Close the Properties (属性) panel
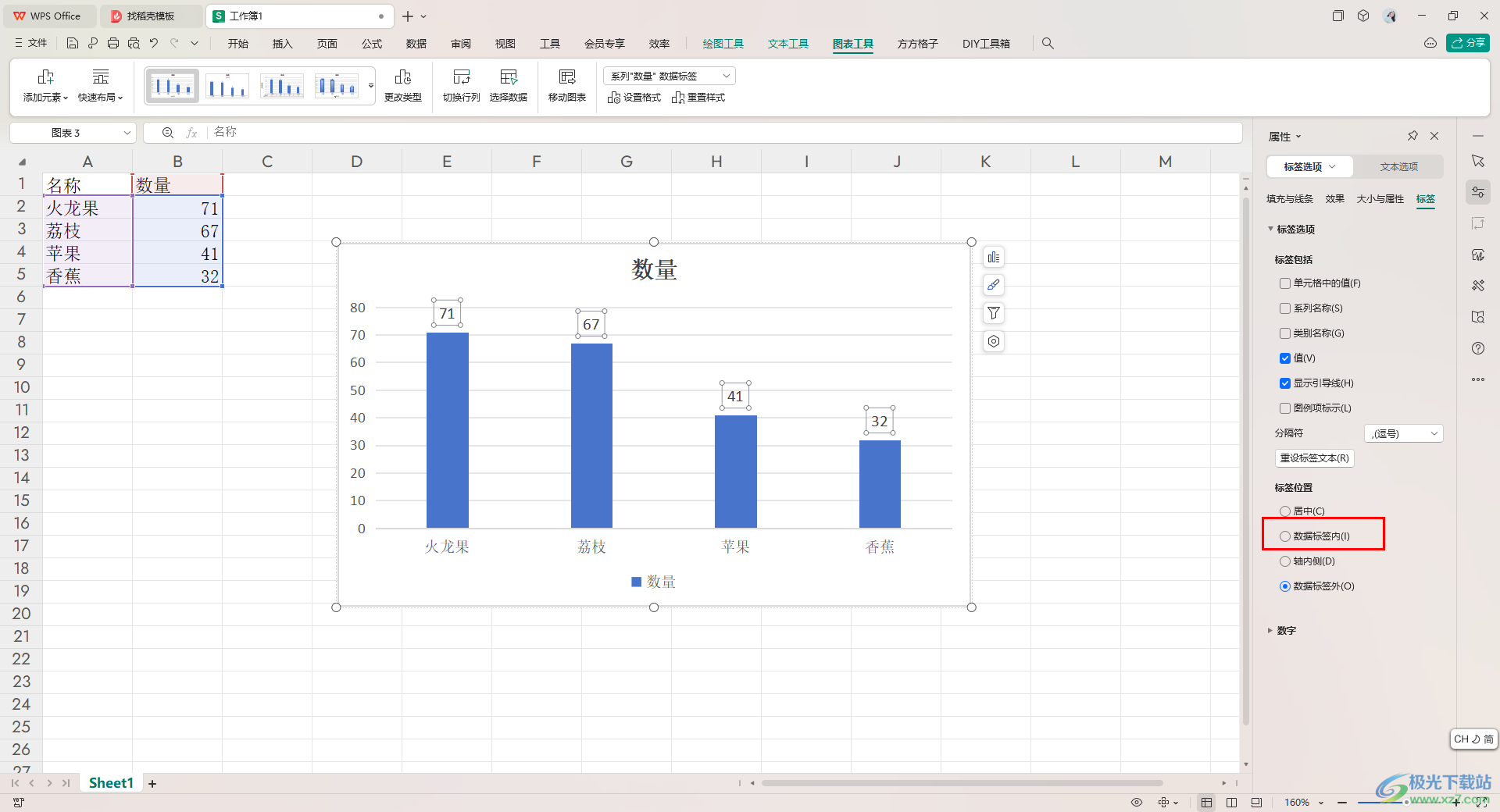 point(1434,136)
